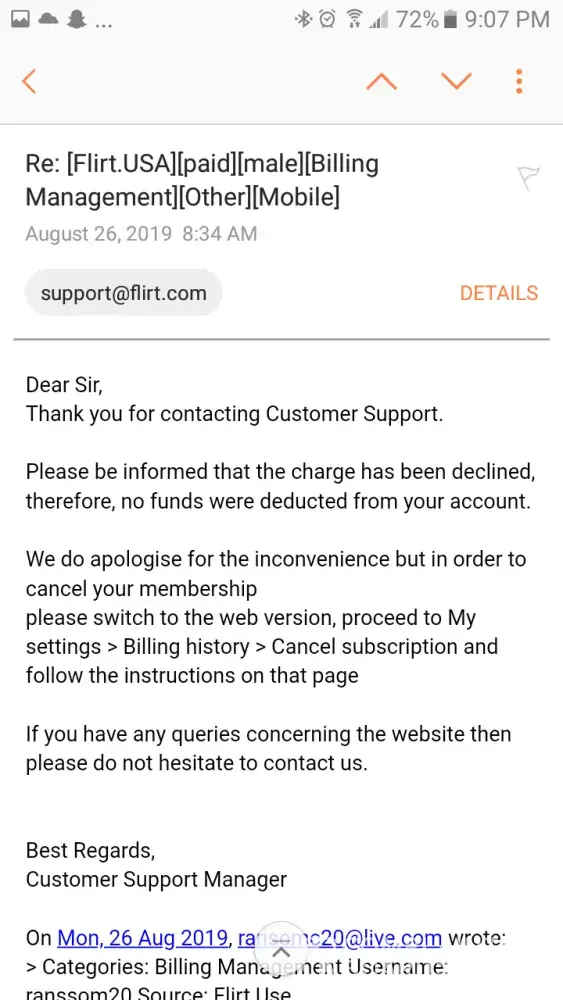Tap the support@flirt.com sender chip
563x1000 pixels.
pyautogui.click(x=123, y=293)
